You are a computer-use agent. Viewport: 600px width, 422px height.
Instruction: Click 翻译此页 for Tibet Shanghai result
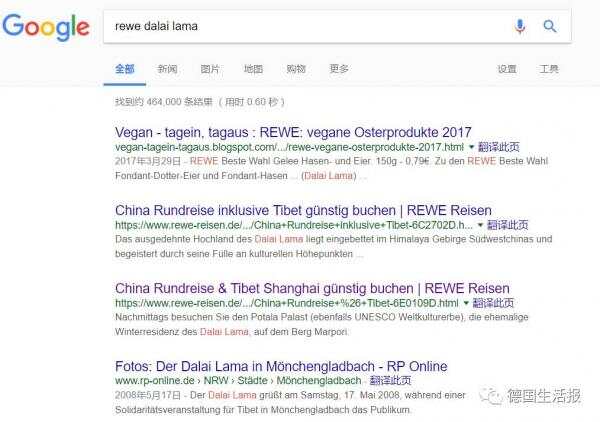493,303
